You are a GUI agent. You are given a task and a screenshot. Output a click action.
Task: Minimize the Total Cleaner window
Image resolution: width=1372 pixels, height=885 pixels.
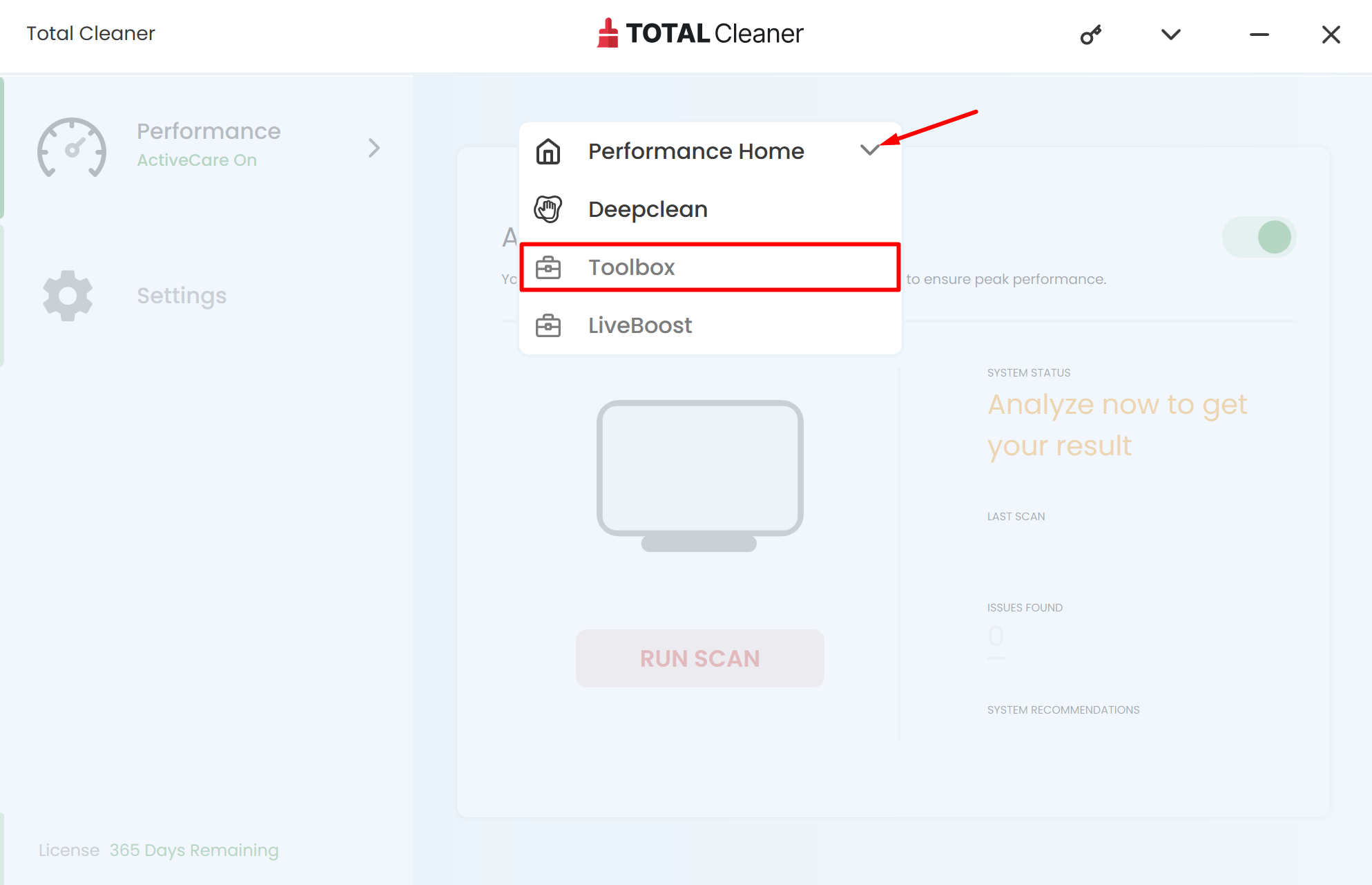pyautogui.click(x=1259, y=35)
